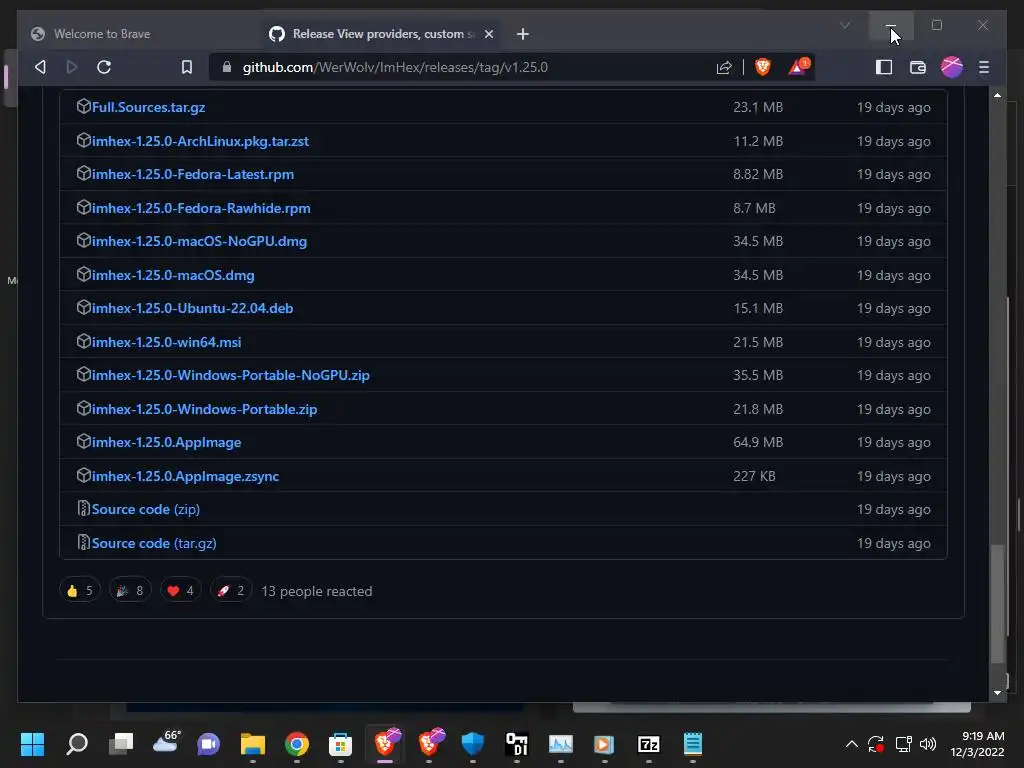Download imhex-1.25.0-Ubuntu-22.04.deb

[193, 308]
